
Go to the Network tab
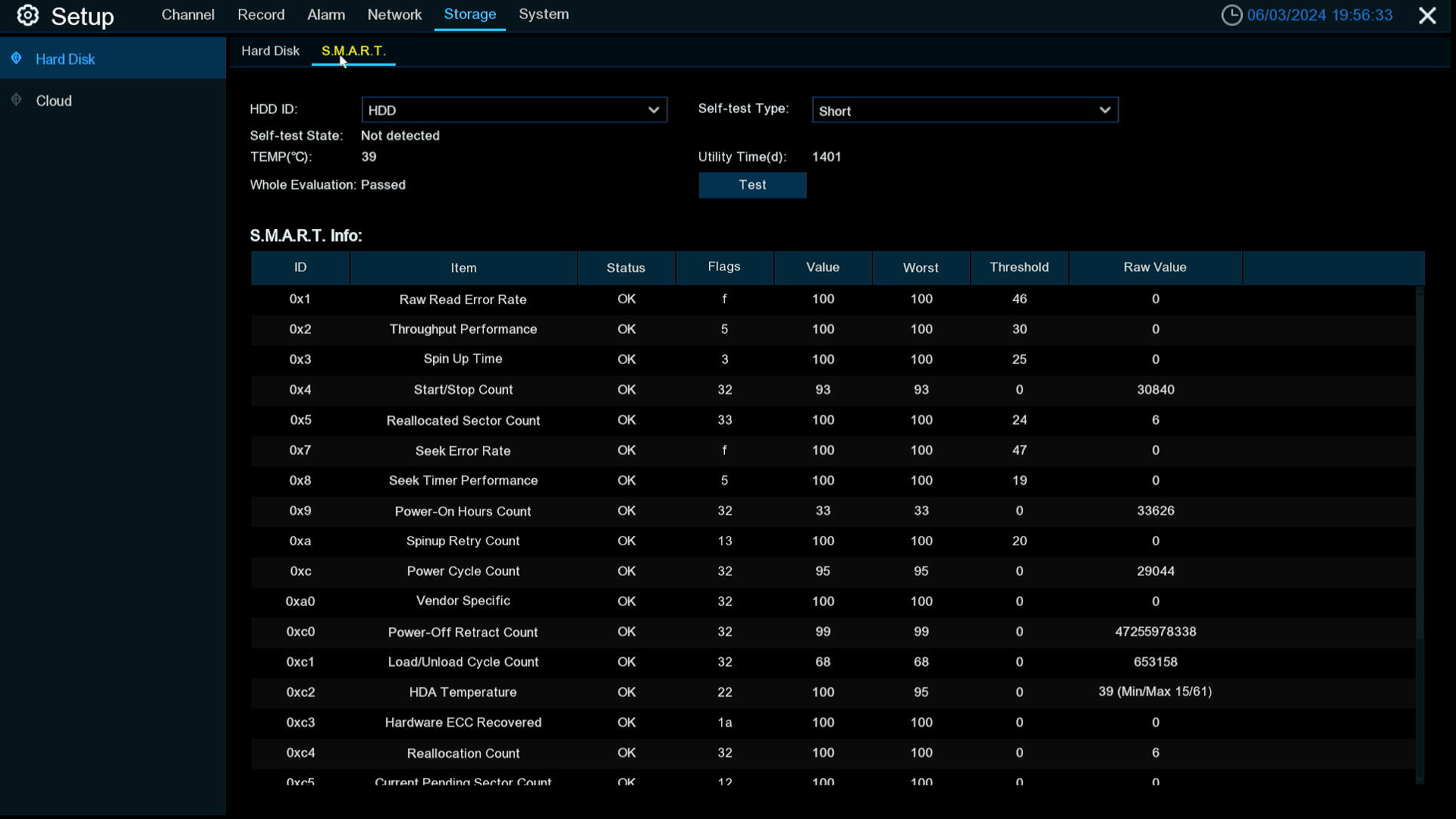point(394,15)
